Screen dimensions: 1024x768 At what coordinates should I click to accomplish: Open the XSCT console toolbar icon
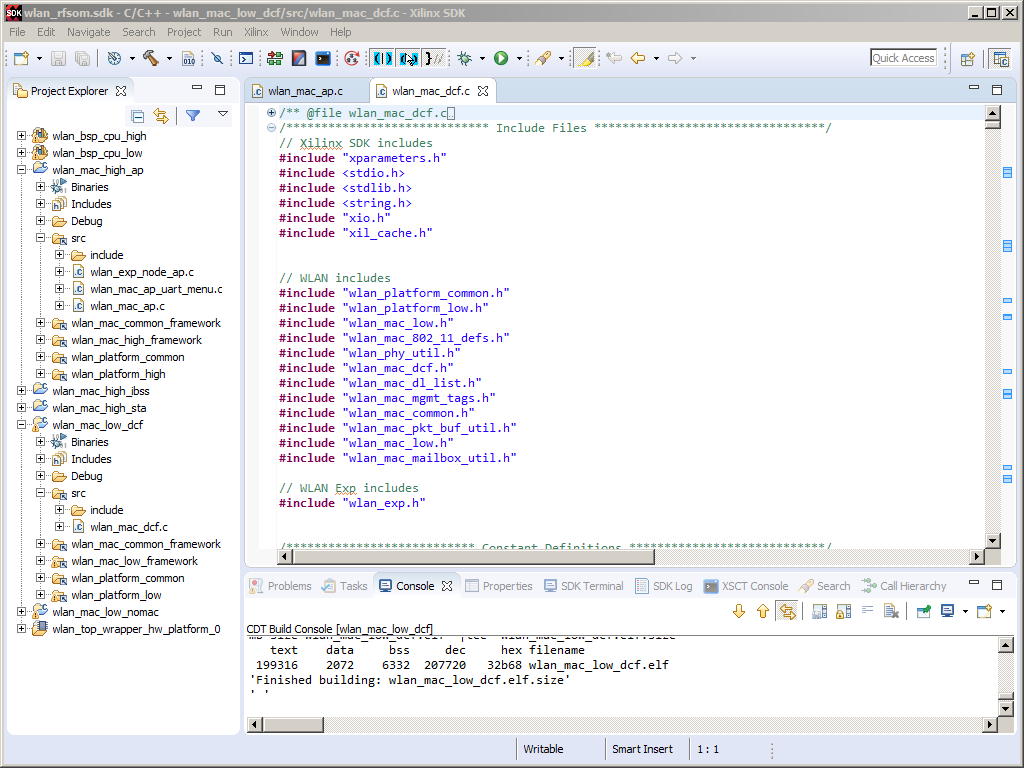246,58
